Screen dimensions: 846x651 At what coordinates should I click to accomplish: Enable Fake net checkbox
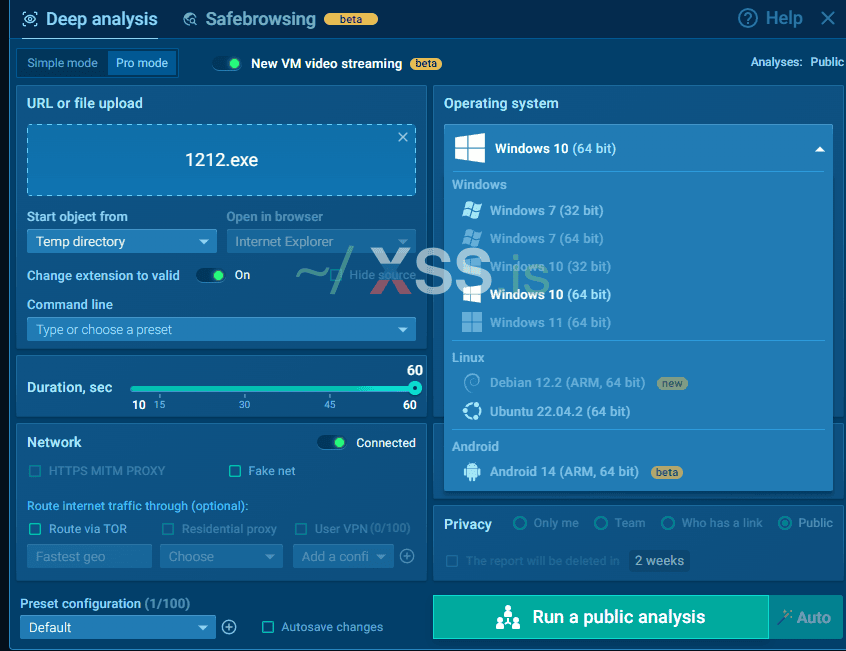pos(235,471)
